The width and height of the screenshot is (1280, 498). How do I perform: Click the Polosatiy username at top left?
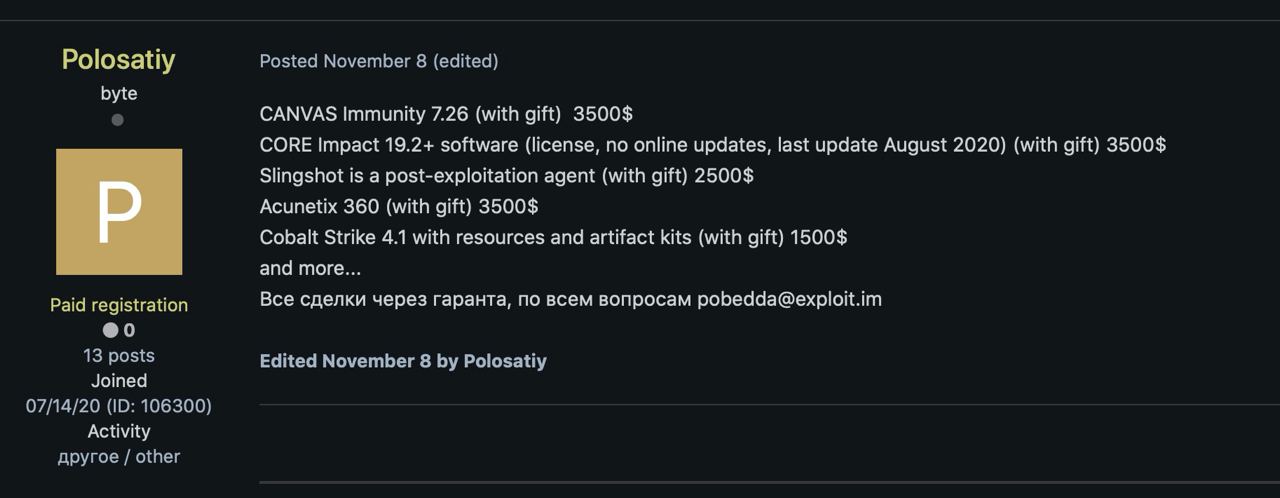pyautogui.click(x=118, y=60)
